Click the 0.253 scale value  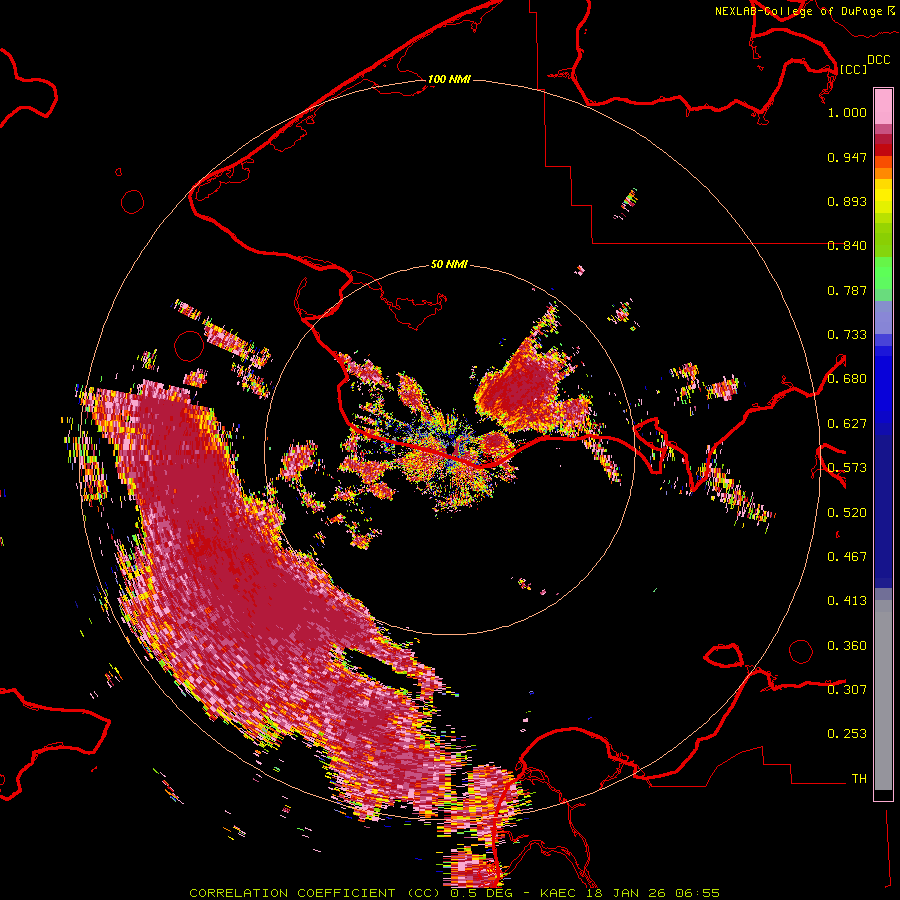click(x=847, y=734)
